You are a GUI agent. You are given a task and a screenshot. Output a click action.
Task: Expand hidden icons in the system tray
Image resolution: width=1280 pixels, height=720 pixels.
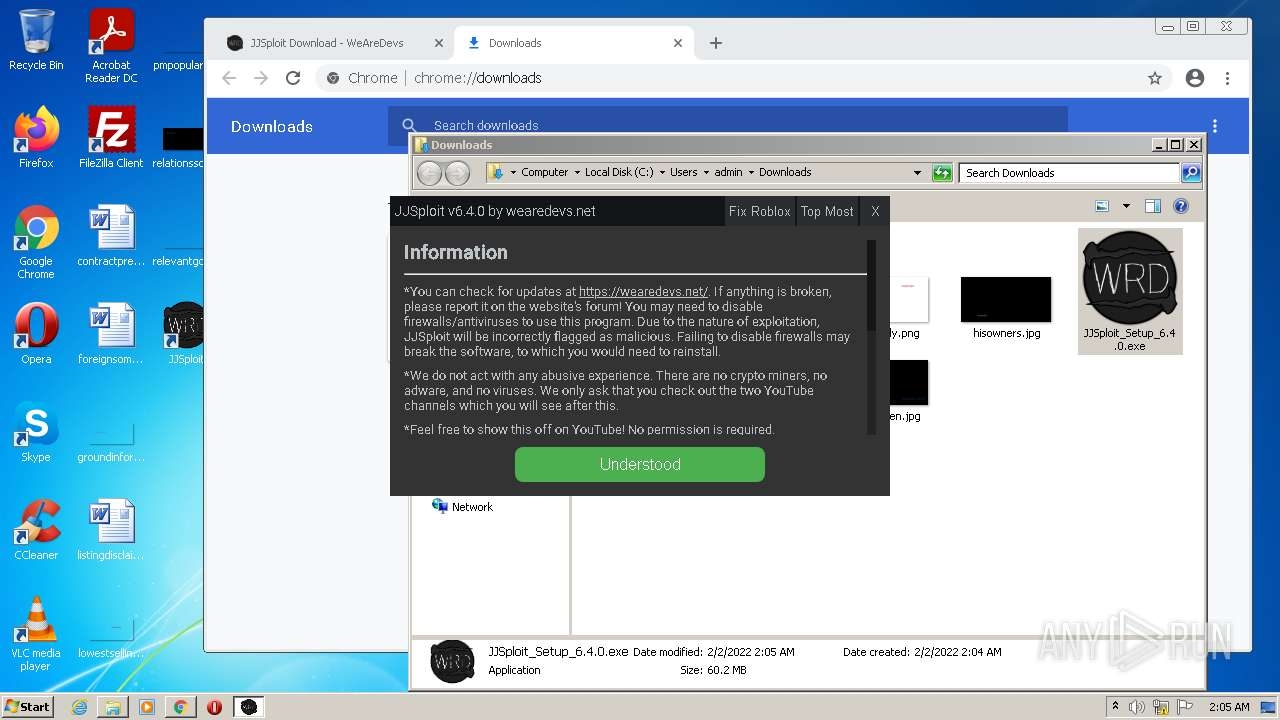tap(1115, 706)
